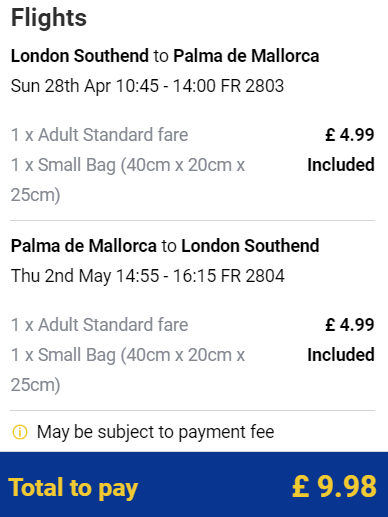Click May be subject to payment fee text

pyautogui.click(x=155, y=432)
